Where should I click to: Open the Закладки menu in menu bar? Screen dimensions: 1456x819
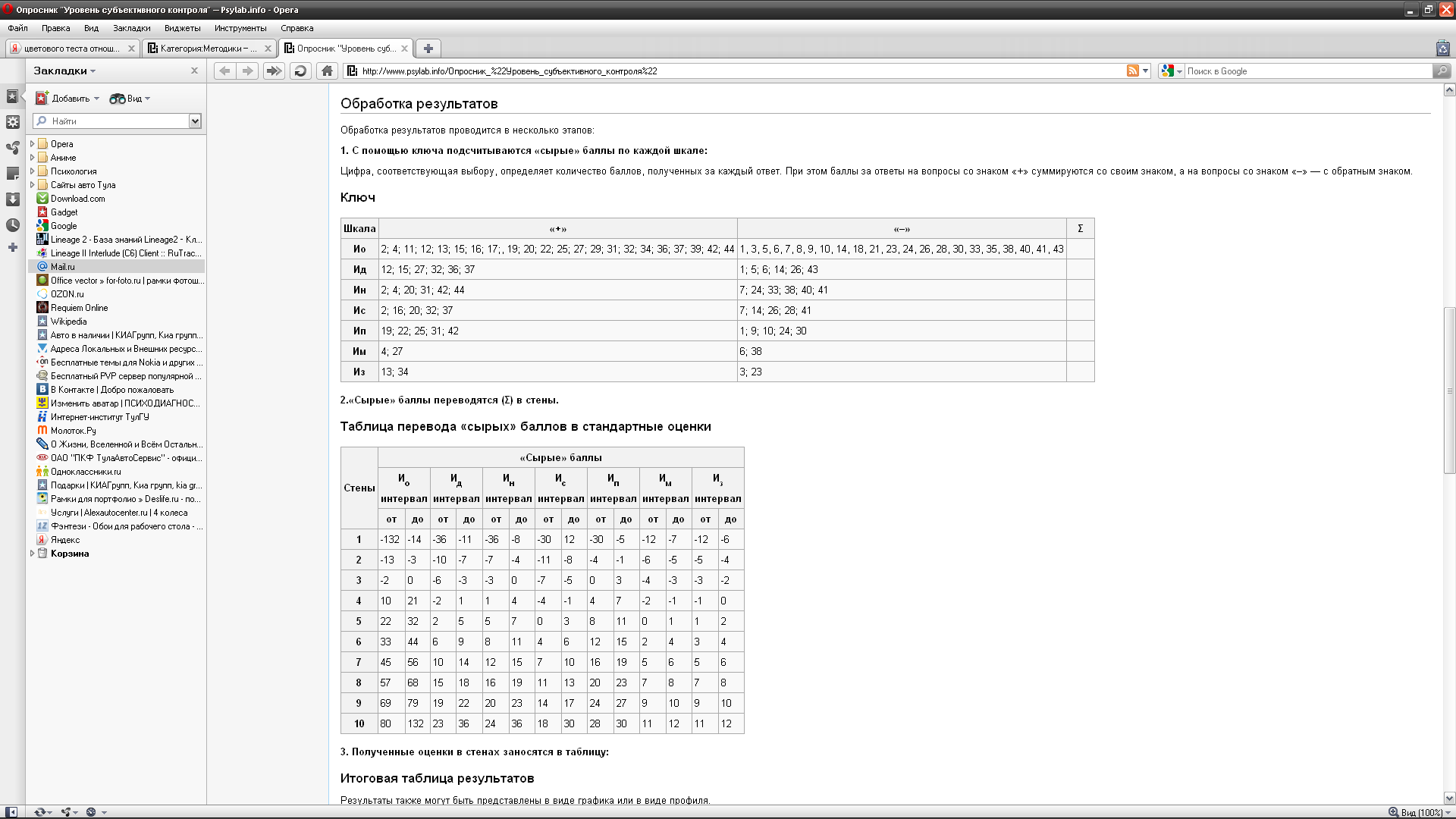point(131,28)
